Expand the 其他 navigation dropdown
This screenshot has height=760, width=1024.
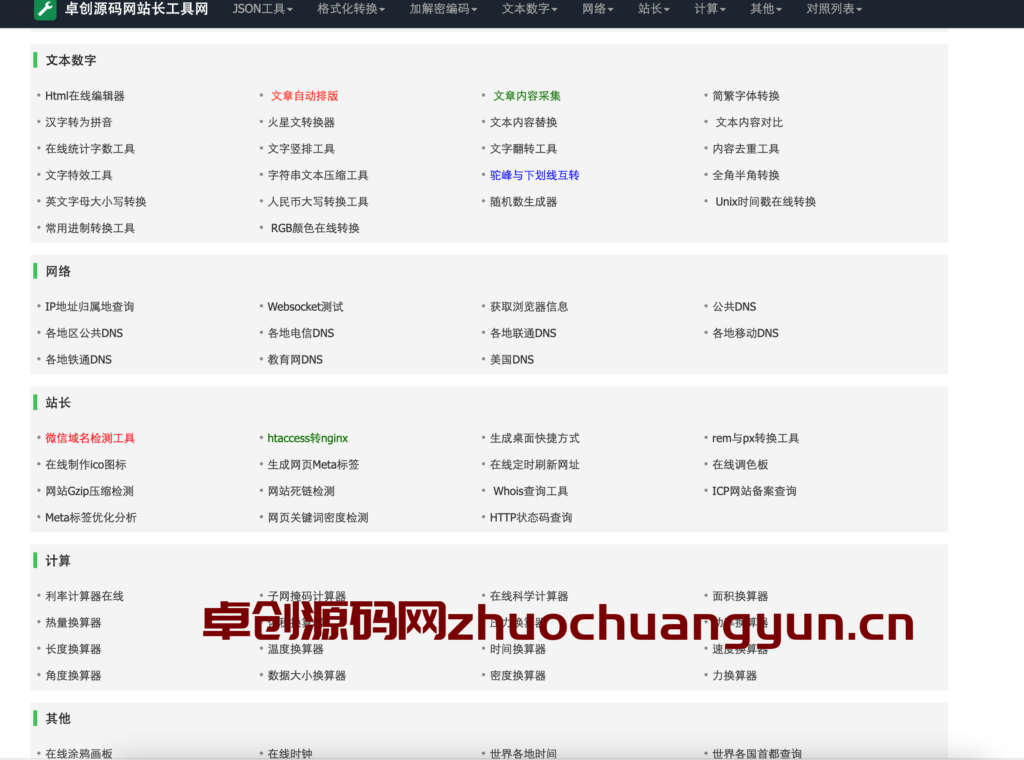coord(766,9)
